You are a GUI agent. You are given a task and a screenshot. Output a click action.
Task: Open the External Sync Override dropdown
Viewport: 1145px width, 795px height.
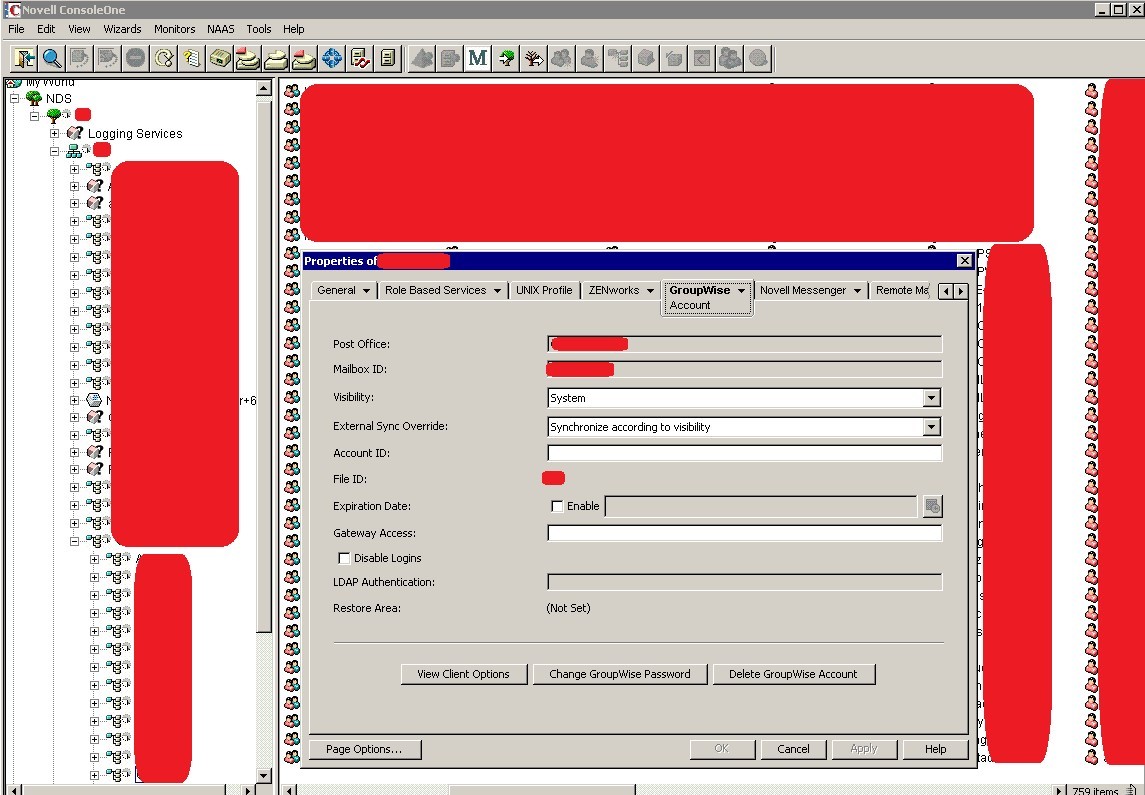[931, 427]
